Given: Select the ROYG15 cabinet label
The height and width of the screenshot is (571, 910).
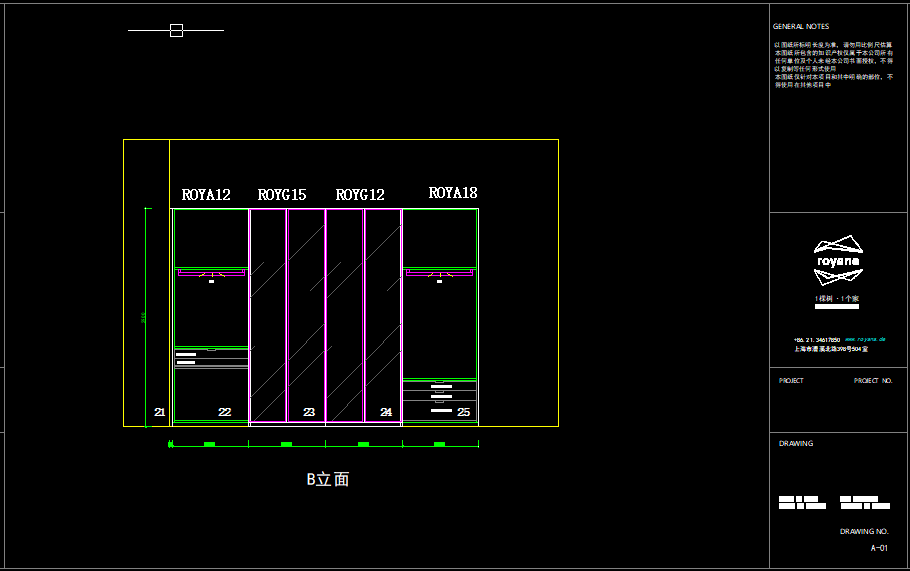Looking at the screenshot, I should [282, 195].
